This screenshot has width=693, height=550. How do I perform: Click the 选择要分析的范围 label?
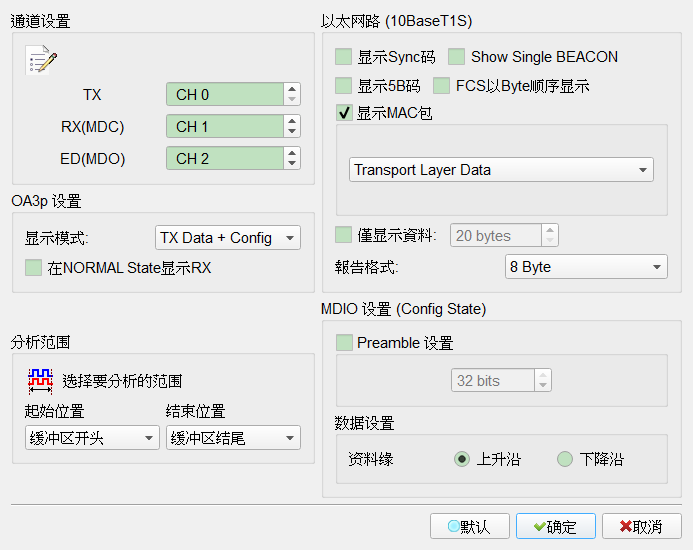point(122,381)
